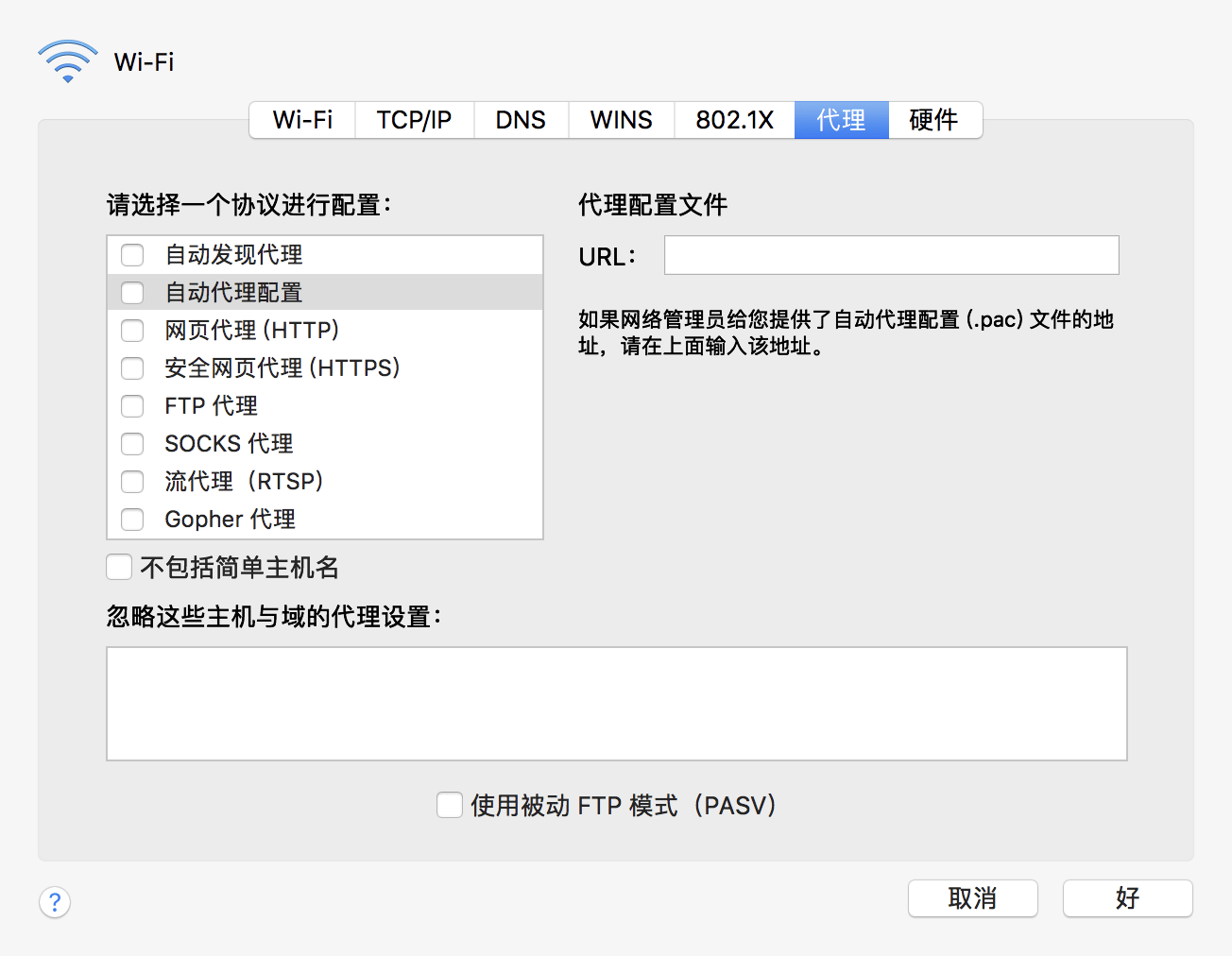The image size is (1232, 956).
Task: Enable the 自动发现代理 checkbox
Action: pos(133,255)
